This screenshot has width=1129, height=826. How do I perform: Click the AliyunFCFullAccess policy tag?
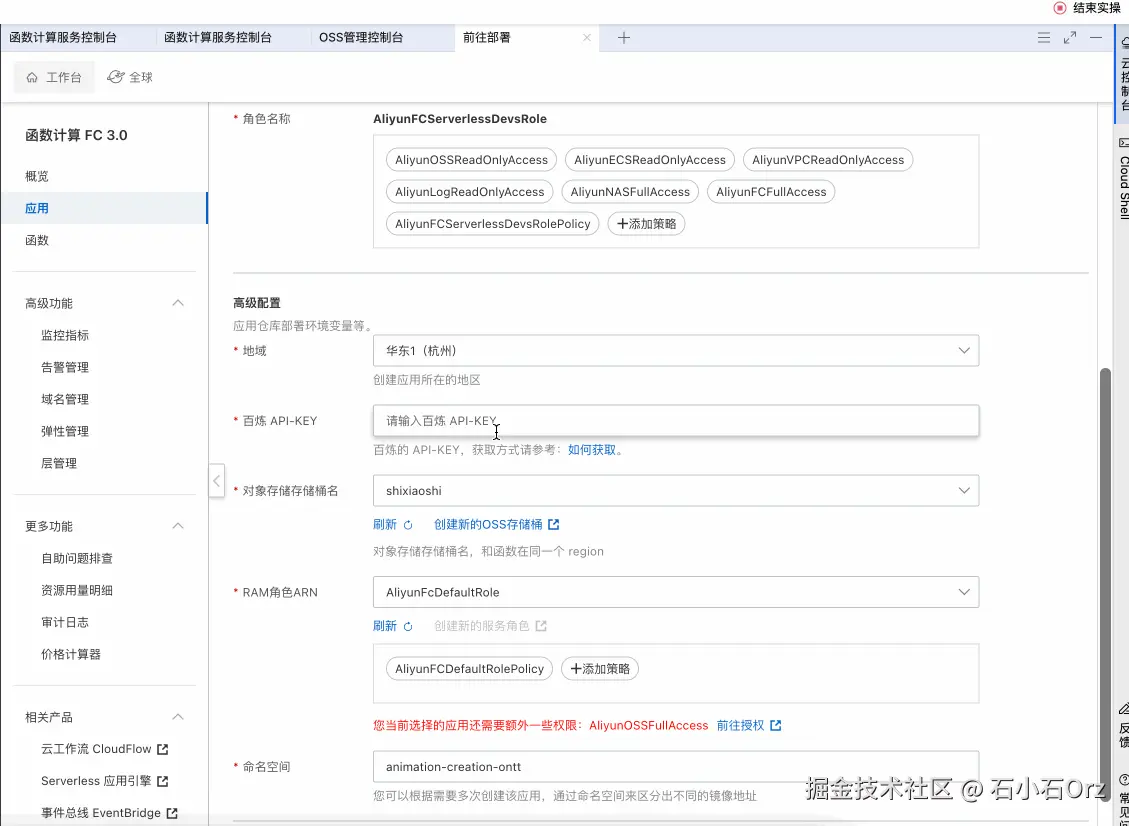coord(771,192)
